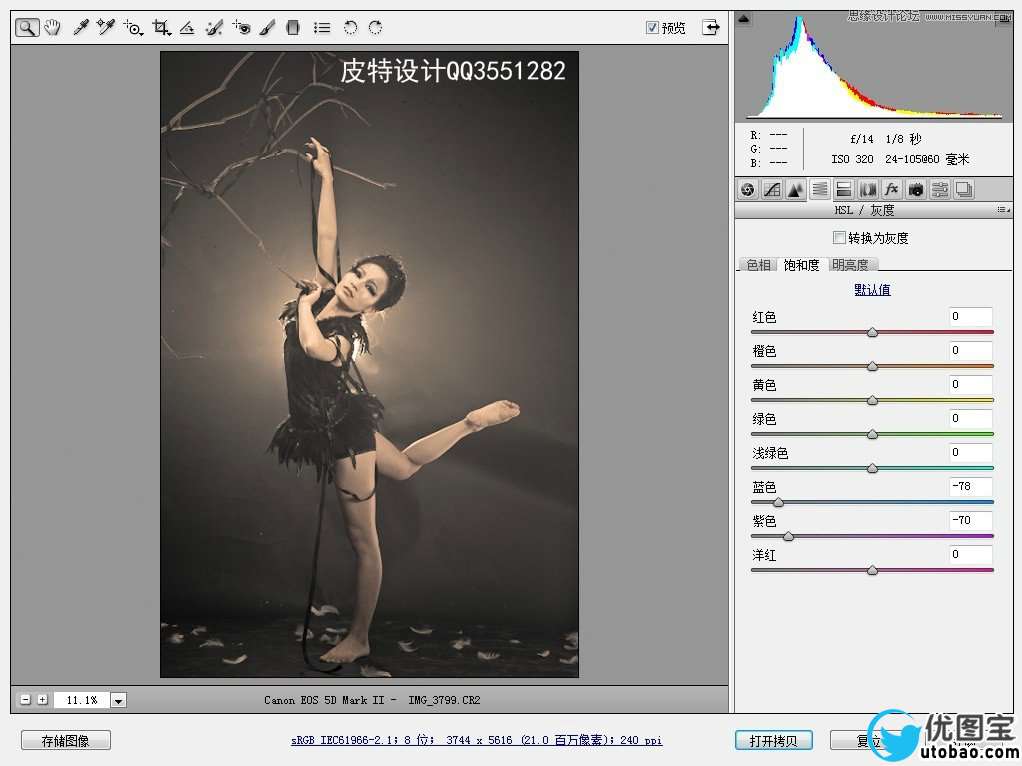Open the Camera Calibration panel
The width and height of the screenshot is (1022, 766).
[x=916, y=189]
